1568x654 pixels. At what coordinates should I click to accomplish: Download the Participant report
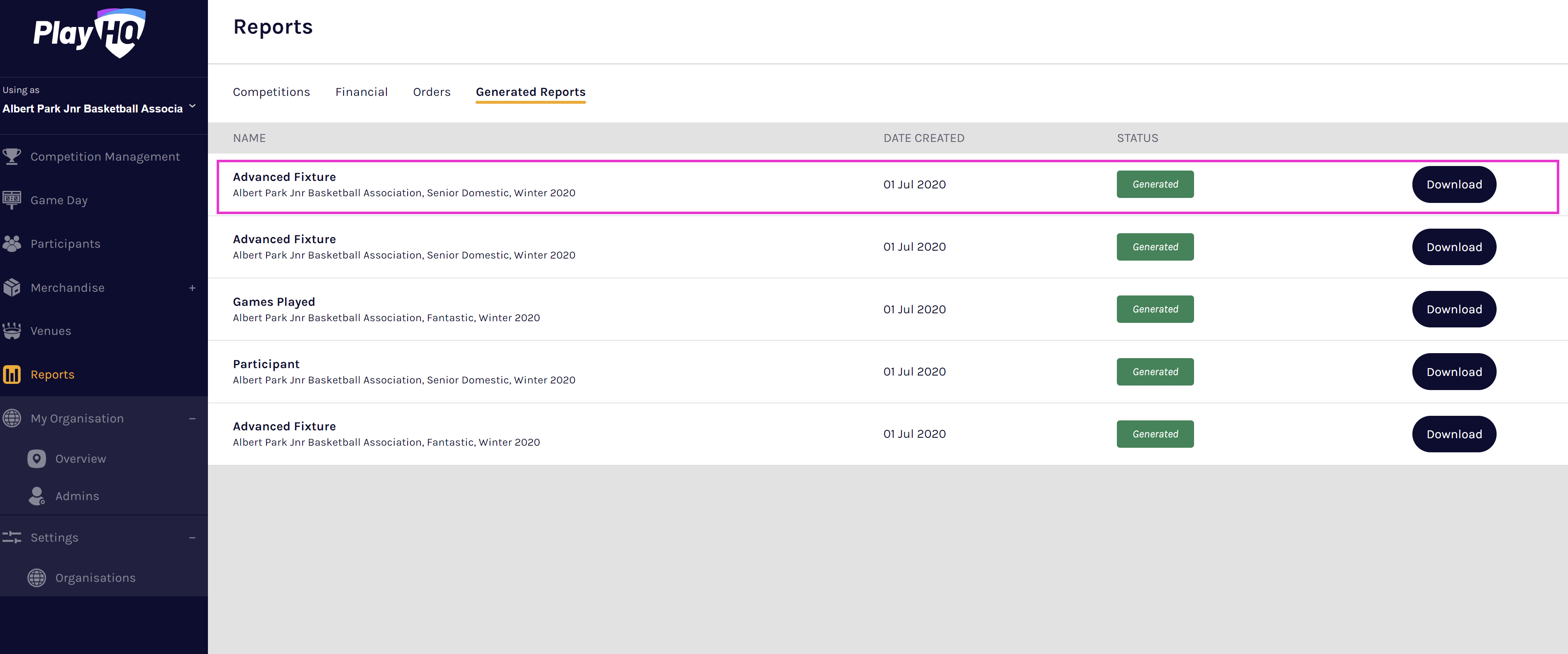tap(1453, 372)
